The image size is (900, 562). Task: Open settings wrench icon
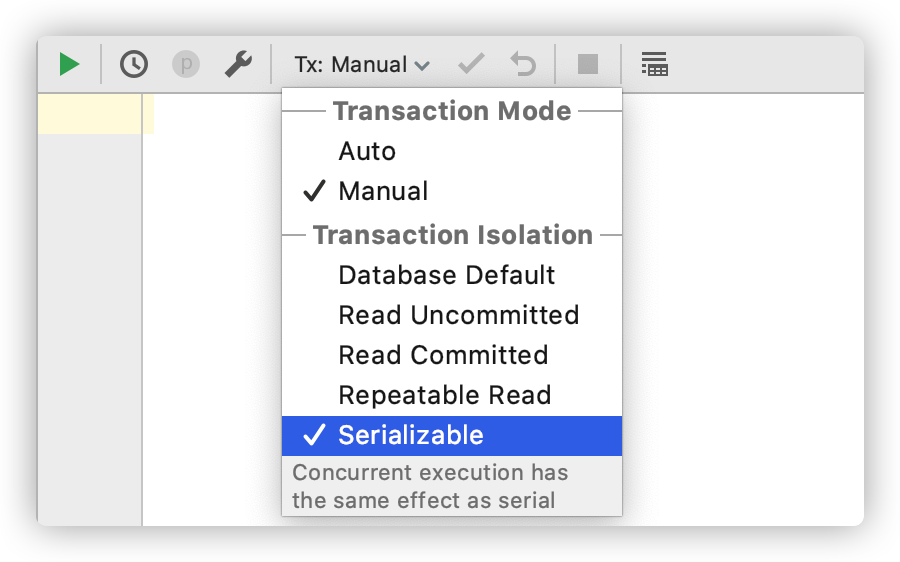click(238, 64)
